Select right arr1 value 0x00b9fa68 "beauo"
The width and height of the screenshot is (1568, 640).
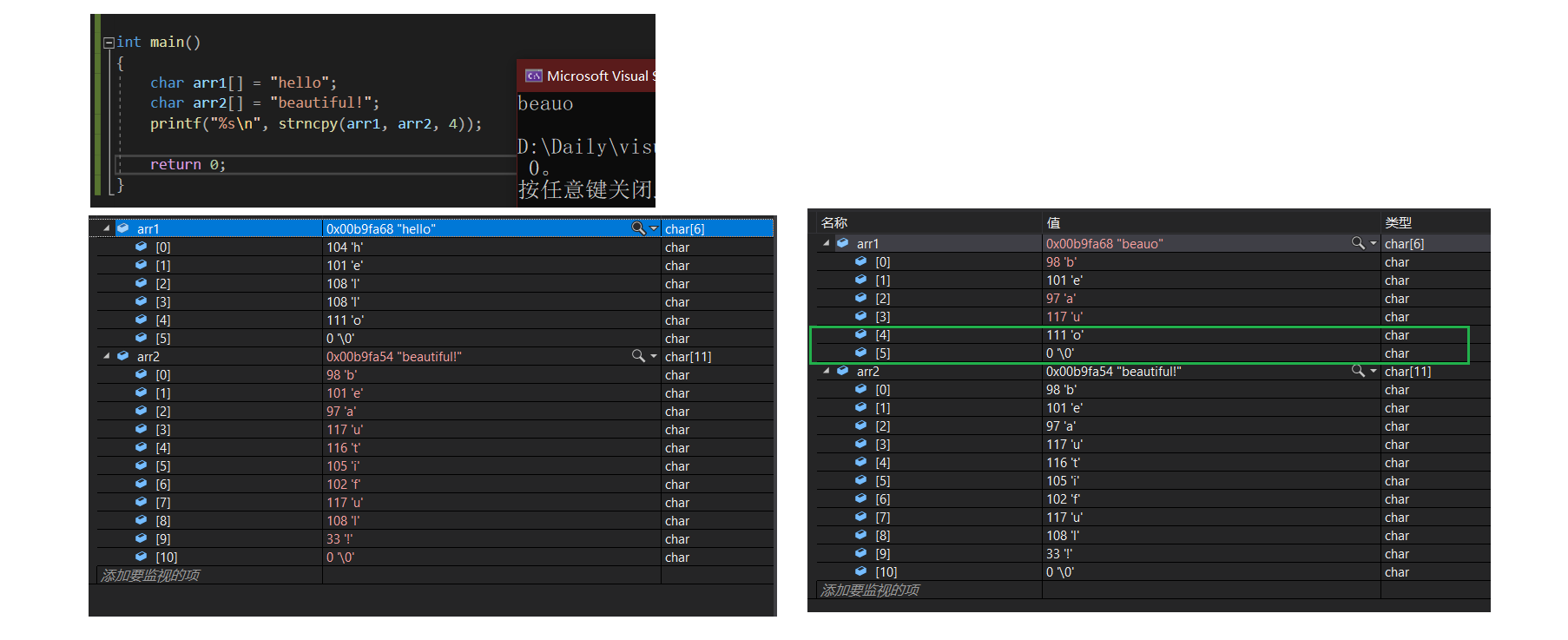pyautogui.click(x=1104, y=244)
